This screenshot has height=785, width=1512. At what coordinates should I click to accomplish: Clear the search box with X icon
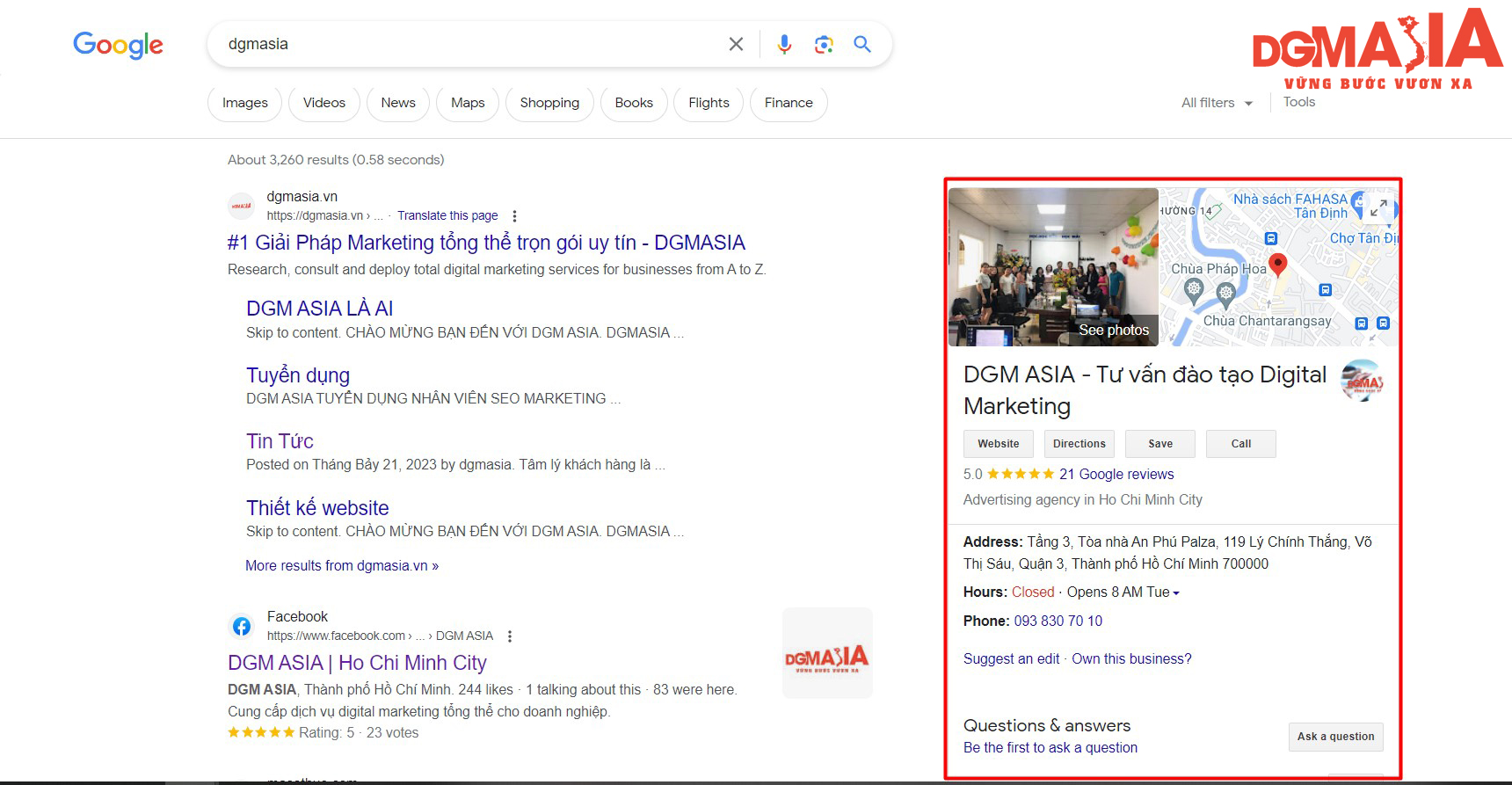(737, 44)
